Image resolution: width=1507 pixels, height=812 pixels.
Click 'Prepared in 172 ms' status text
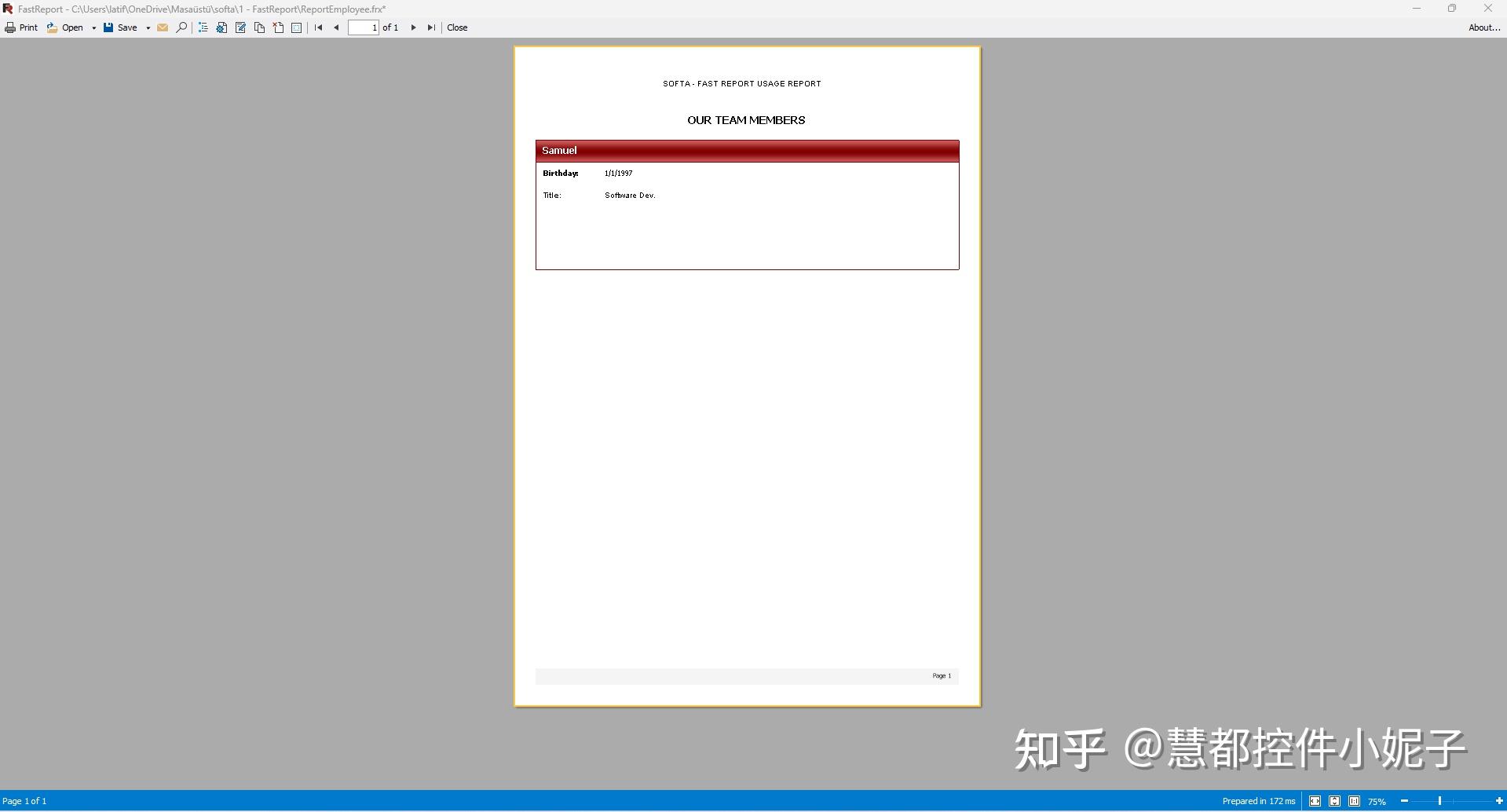pos(1259,801)
